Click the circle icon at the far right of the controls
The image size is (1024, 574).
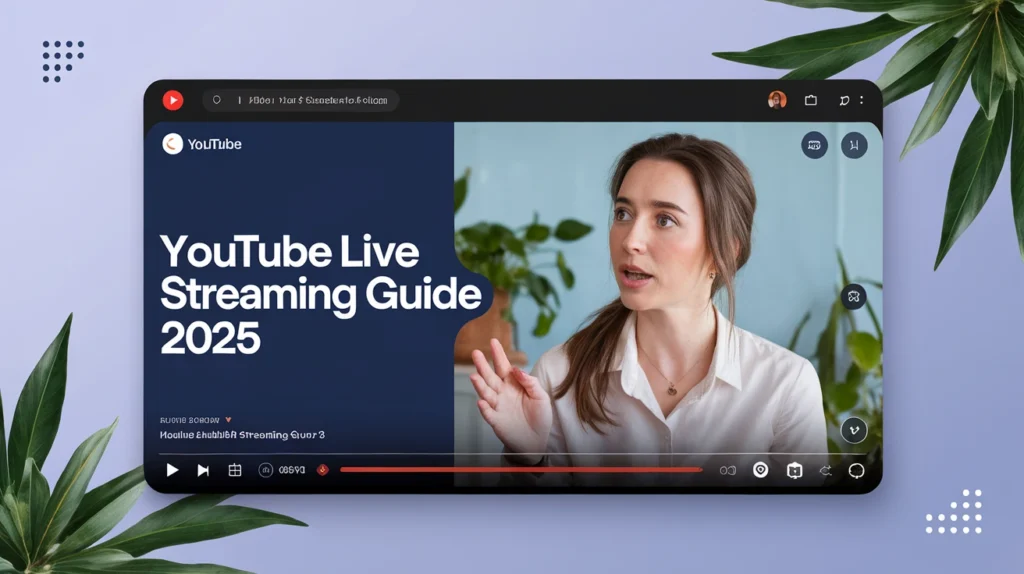tap(856, 471)
